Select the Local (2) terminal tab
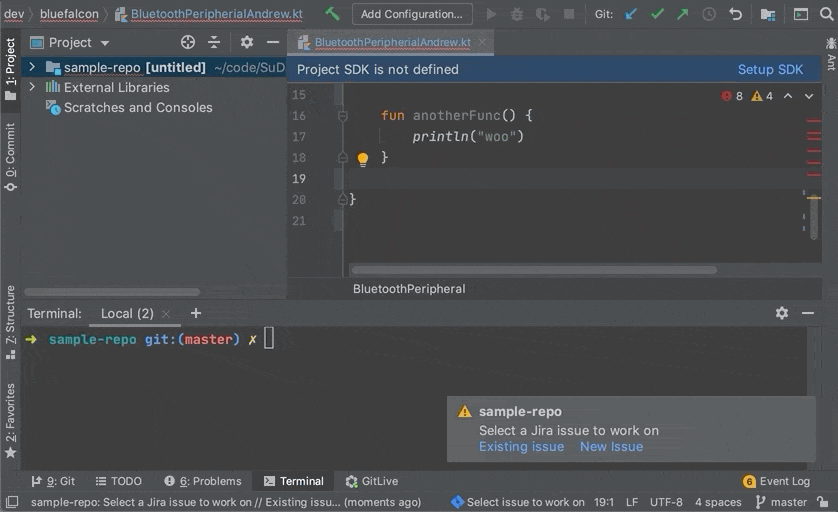Image resolution: width=838 pixels, height=512 pixels. (127, 314)
